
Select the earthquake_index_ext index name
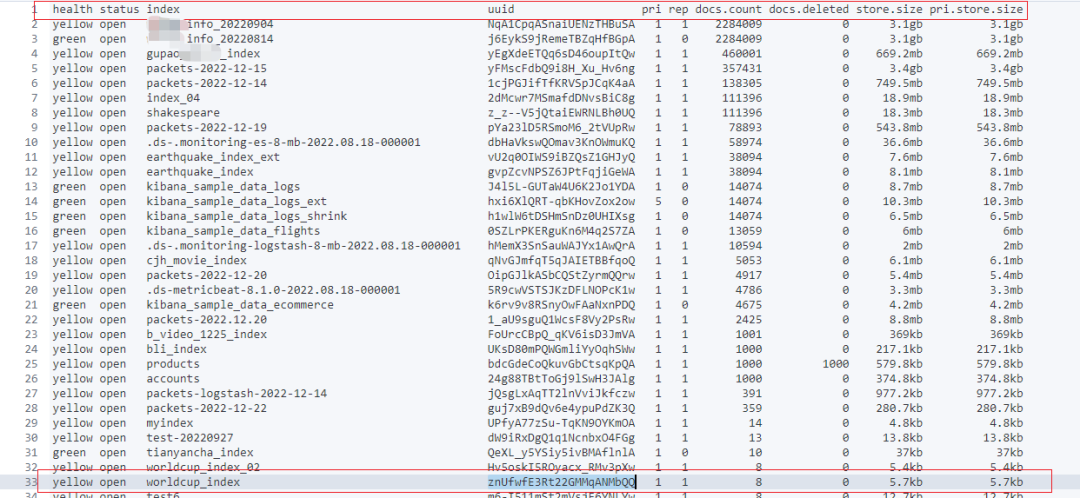pos(214,157)
